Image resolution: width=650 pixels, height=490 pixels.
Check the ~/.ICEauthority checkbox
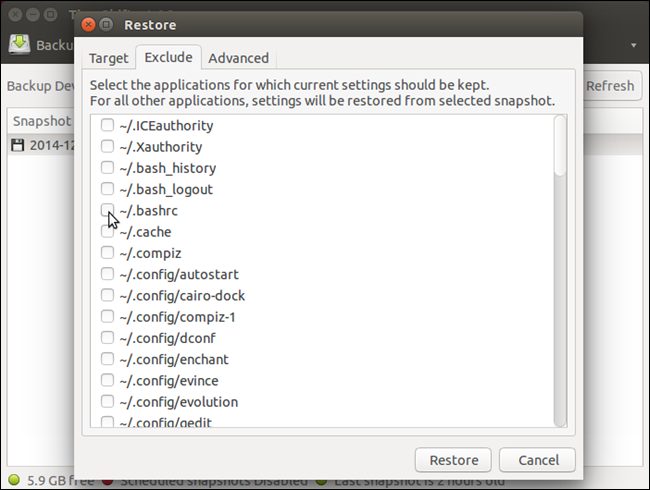pos(107,125)
